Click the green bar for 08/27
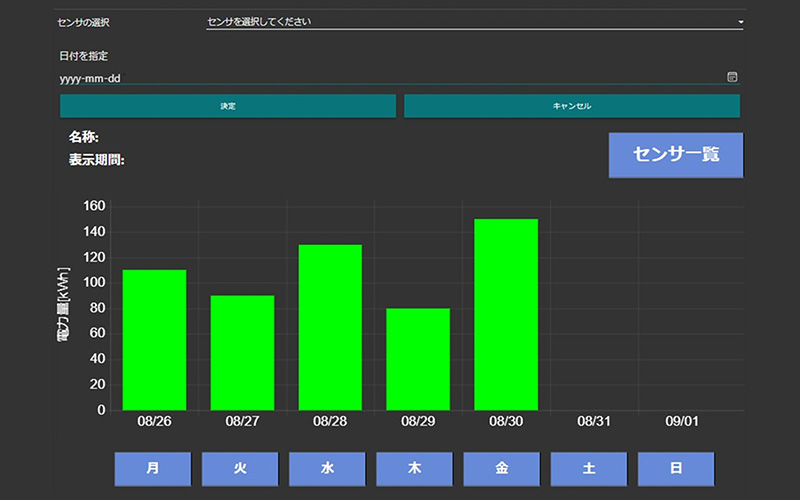 tap(242, 352)
